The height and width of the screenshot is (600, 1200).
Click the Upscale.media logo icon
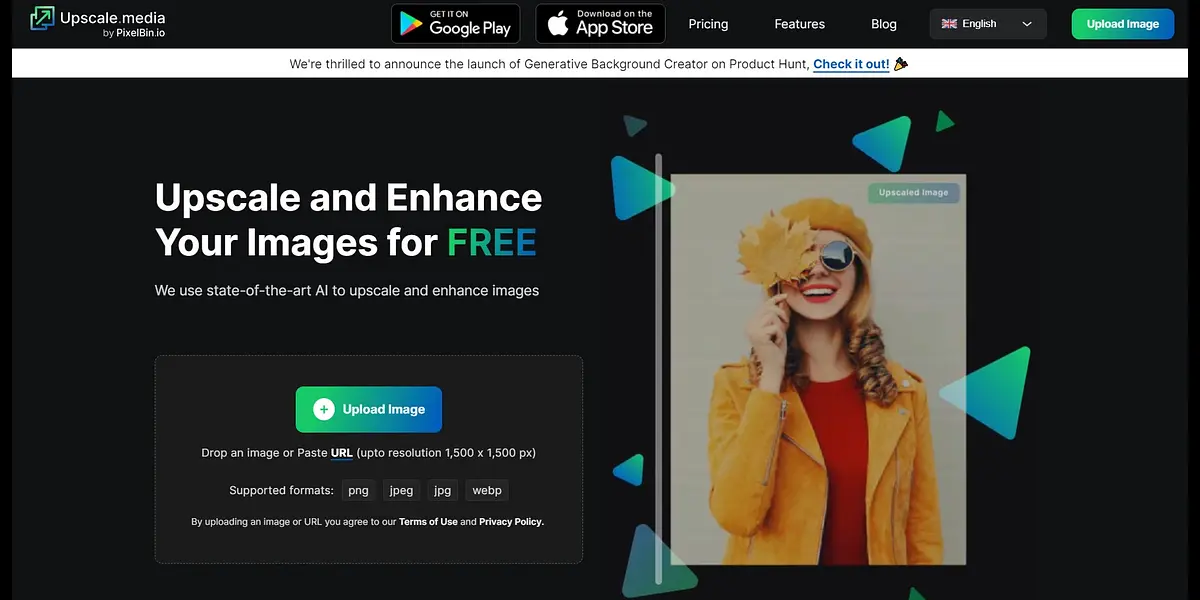[x=42, y=19]
